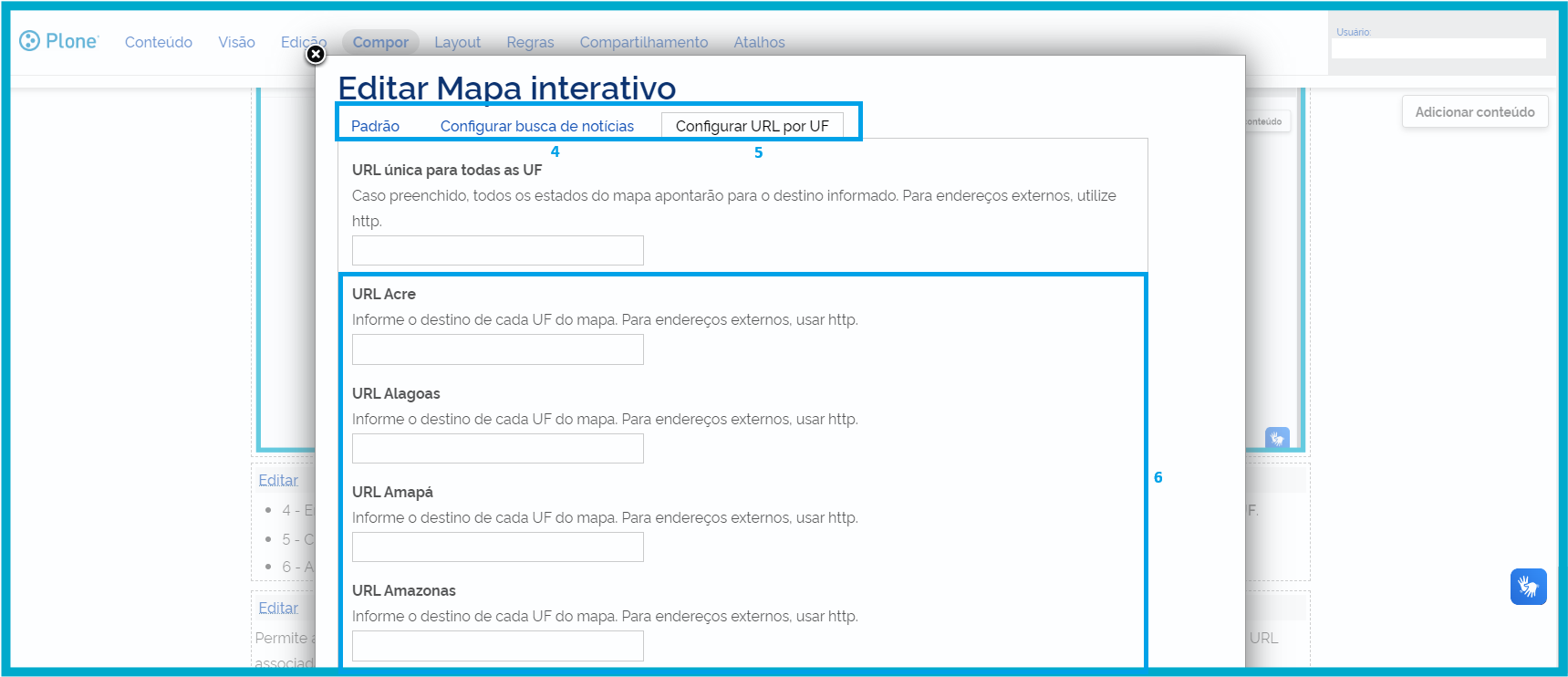Click the 'URL Alagoas' label text
The height and width of the screenshot is (677, 1568).
point(396,393)
